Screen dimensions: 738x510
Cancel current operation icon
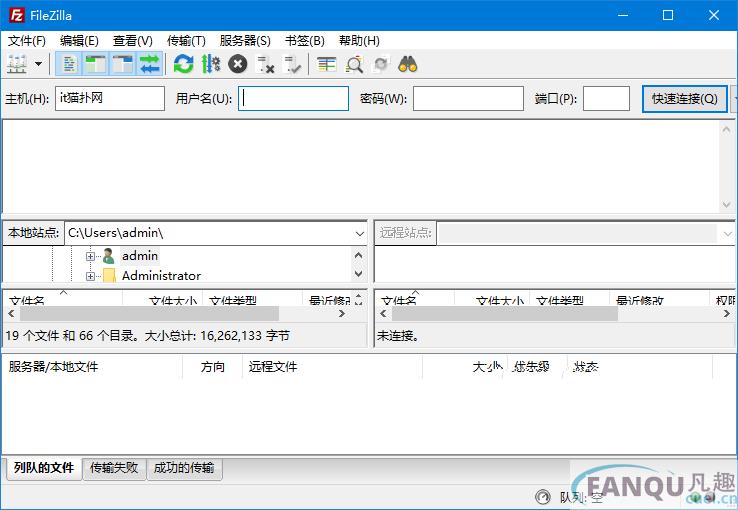click(x=237, y=64)
